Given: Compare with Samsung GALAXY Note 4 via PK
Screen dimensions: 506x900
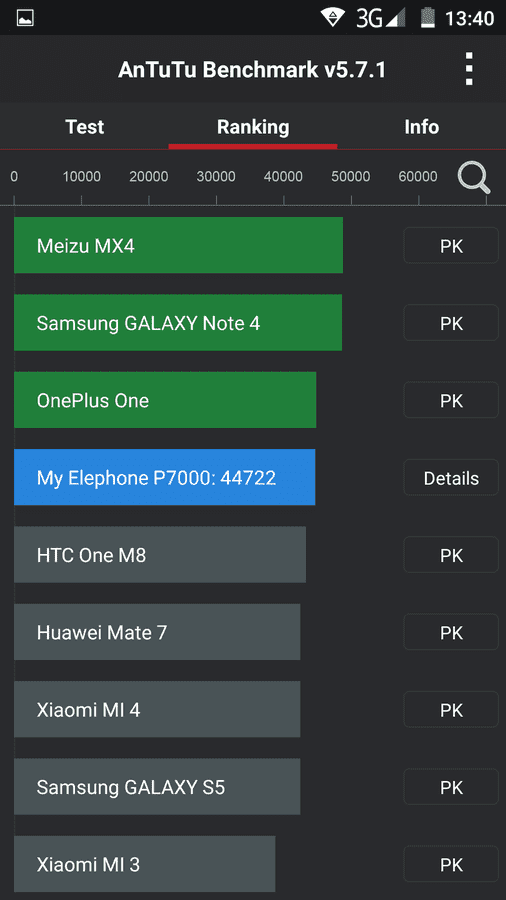Looking at the screenshot, I should pyautogui.click(x=451, y=323).
